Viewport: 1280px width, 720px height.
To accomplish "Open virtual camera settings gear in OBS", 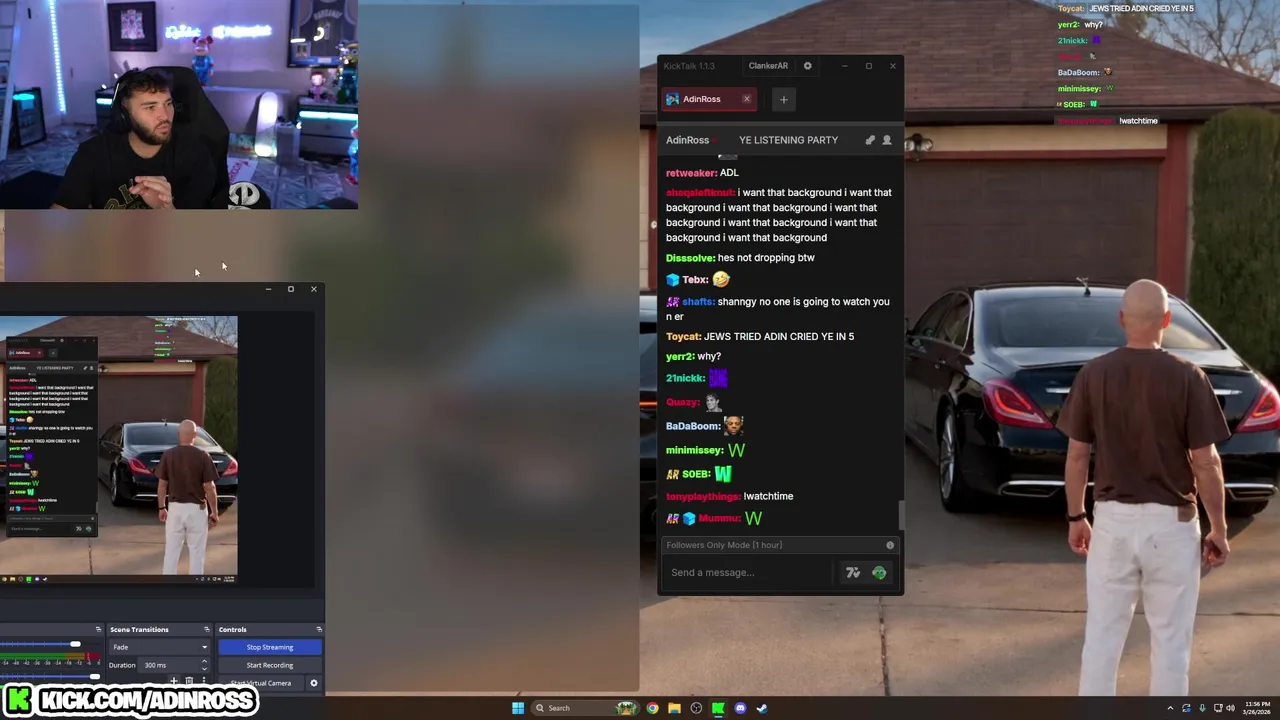I will 314,683.
